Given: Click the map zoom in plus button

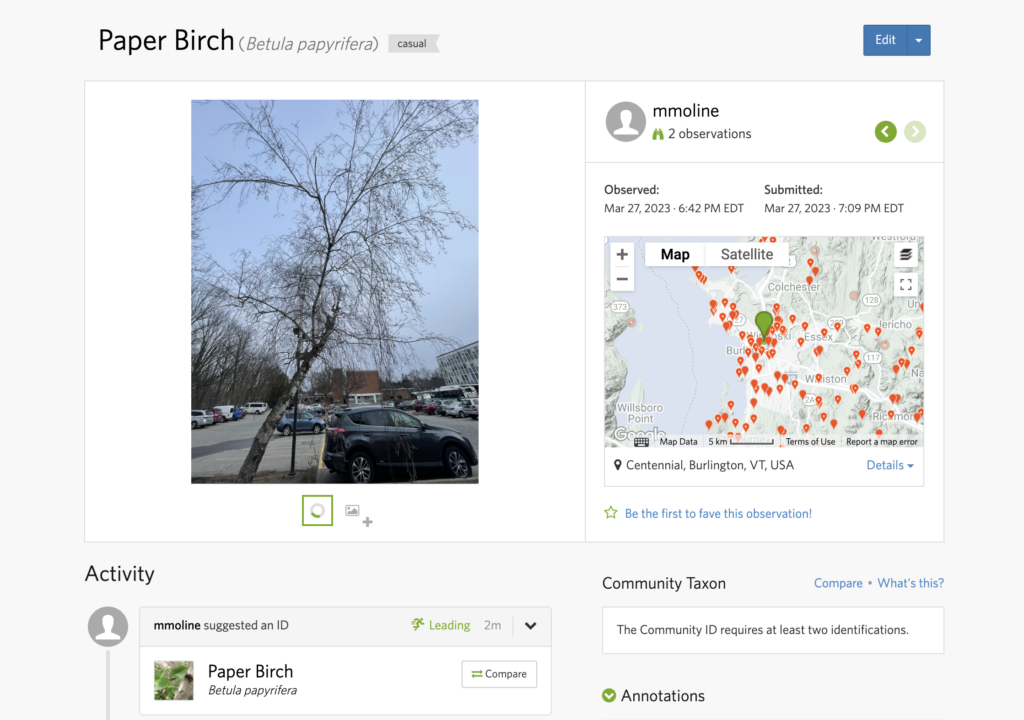Looking at the screenshot, I should (622, 255).
